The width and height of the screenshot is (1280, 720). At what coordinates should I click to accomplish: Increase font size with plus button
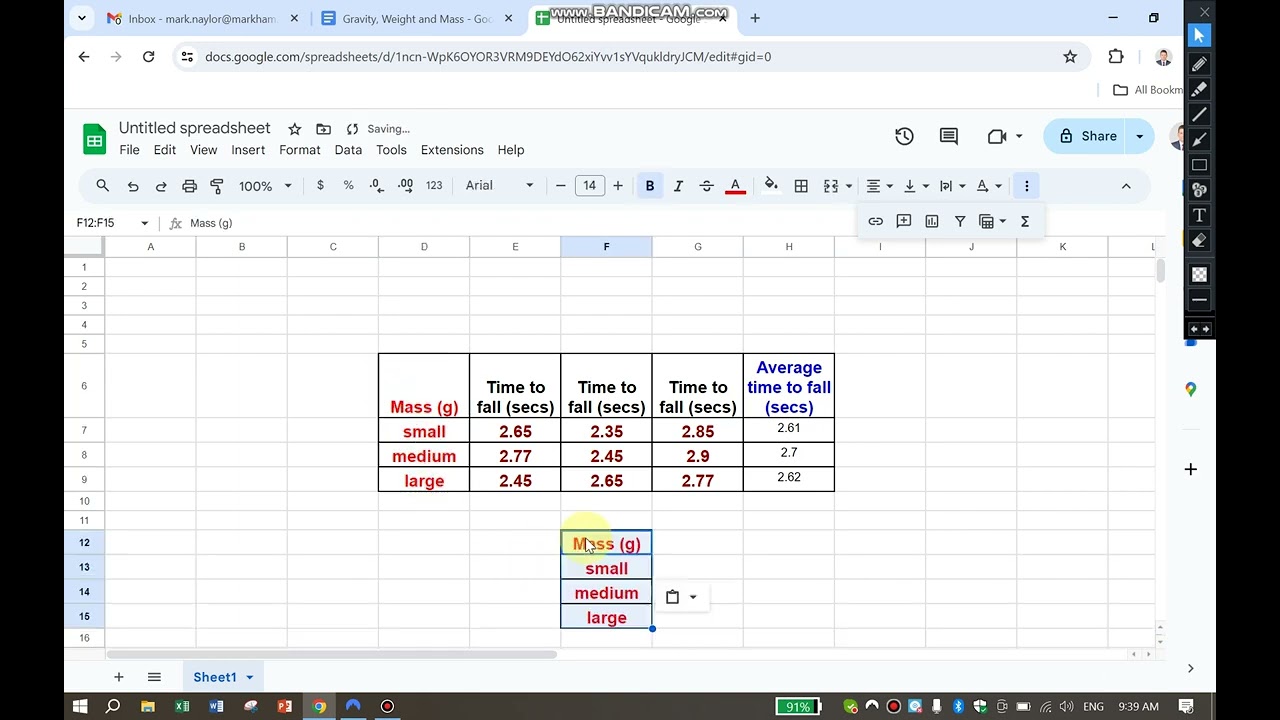pyautogui.click(x=618, y=186)
